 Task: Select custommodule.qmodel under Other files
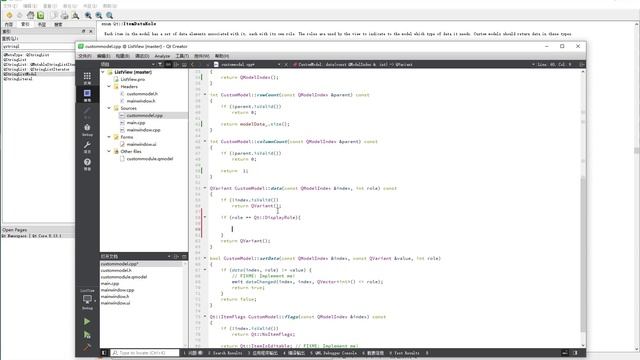pyautogui.click(x=150, y=159)
